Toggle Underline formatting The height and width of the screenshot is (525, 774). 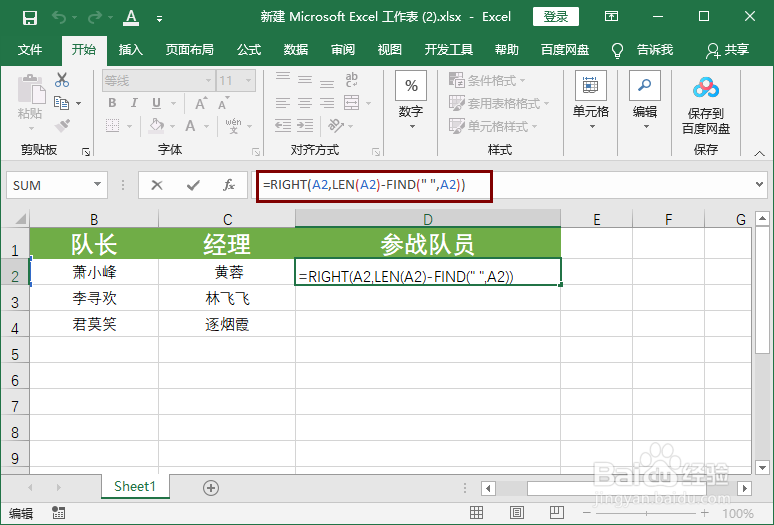pyautogui.click(x=156, y=103)
